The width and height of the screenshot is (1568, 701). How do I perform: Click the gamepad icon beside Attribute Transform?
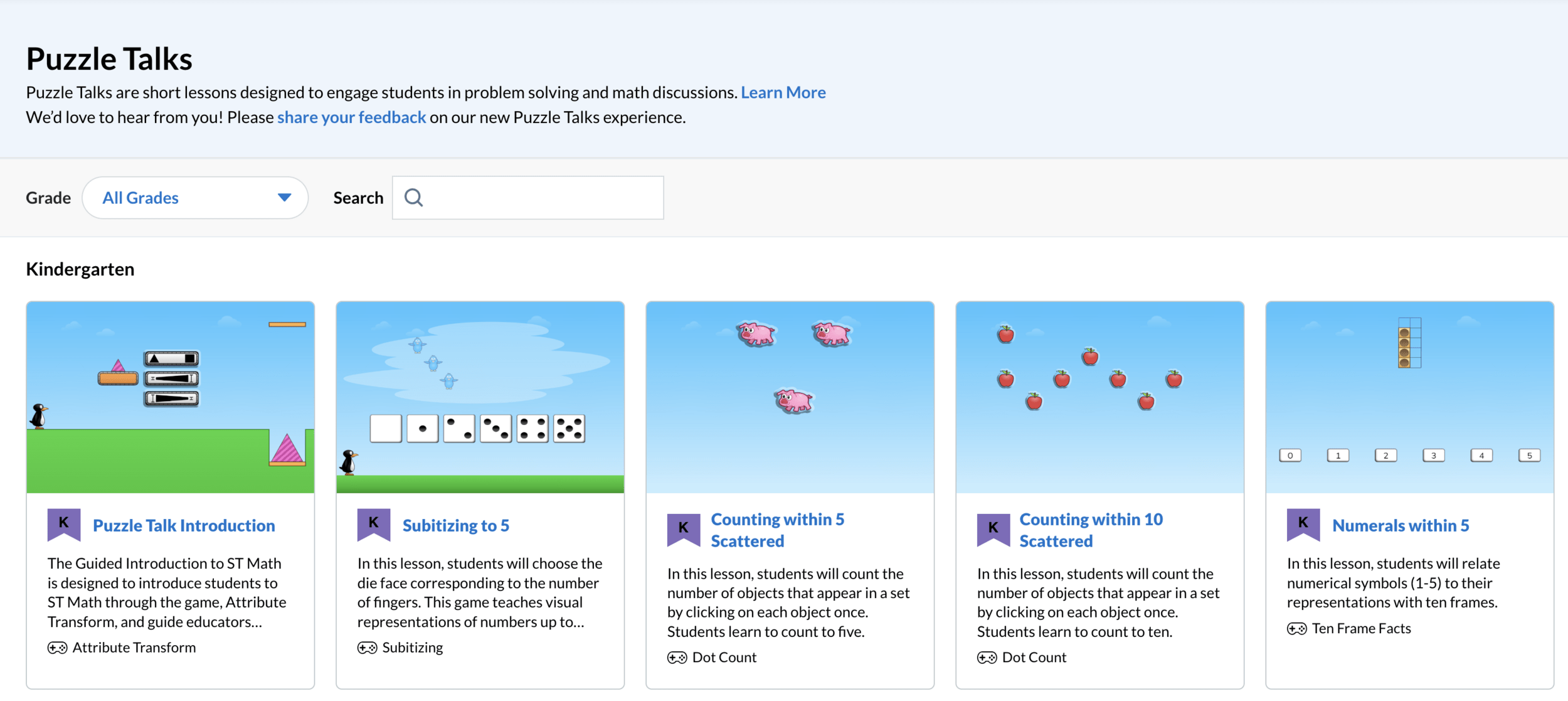pyautogui.click(x=57, y=648)
